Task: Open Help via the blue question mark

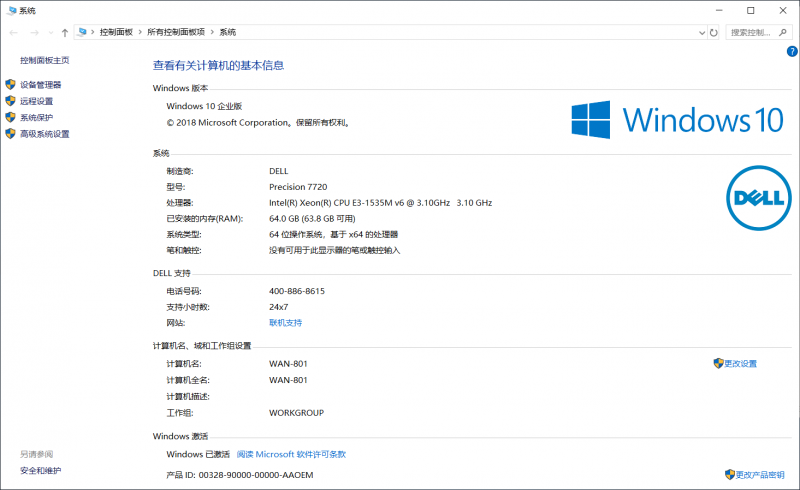Action: [792, 51]
